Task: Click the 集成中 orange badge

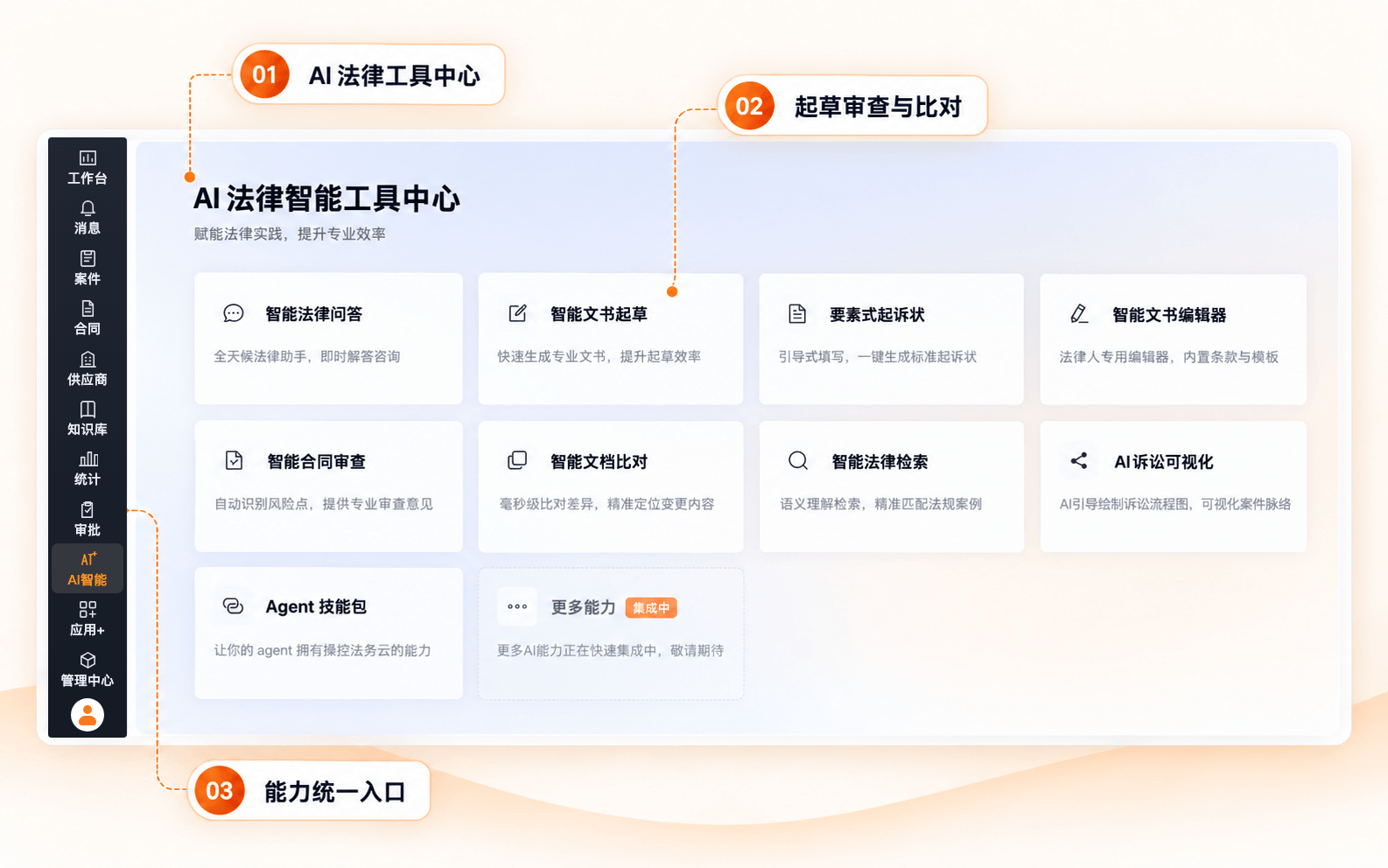Action: click(x=651, y=608)
